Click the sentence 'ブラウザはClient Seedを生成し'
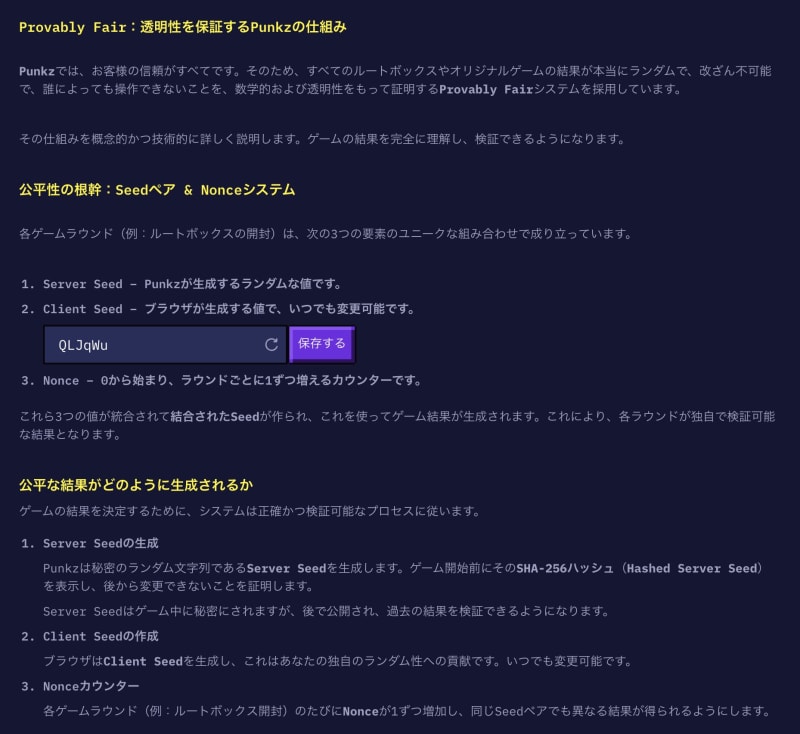 (337, 662)
